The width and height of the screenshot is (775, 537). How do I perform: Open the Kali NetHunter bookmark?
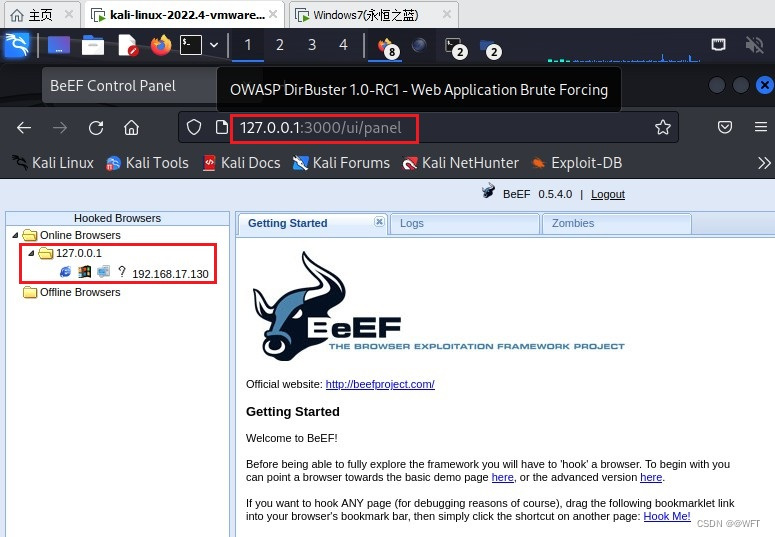pos(461,163)
